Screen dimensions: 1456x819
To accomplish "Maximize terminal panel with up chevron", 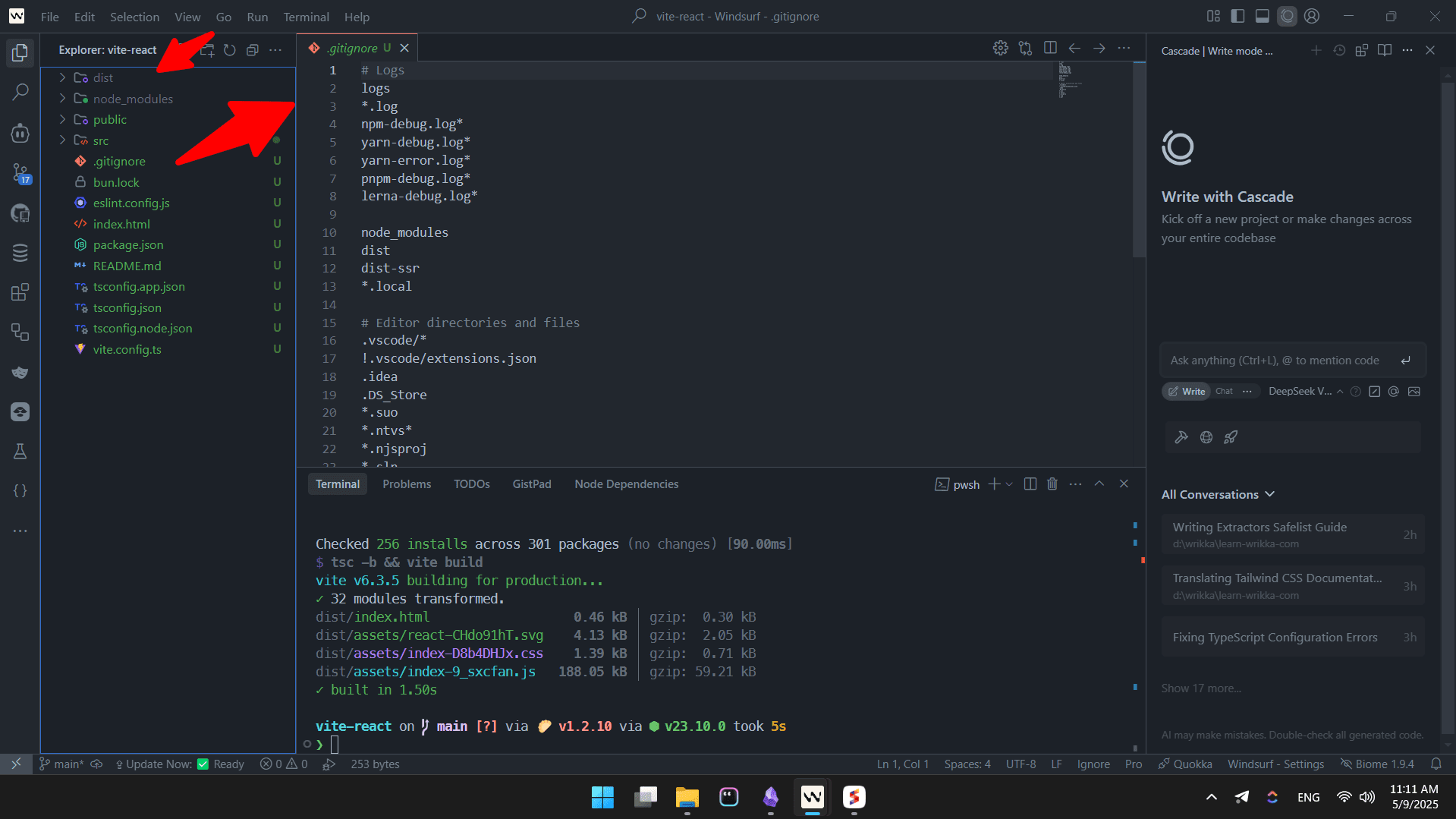I will pyautogui.click(x=1099, y=484).
